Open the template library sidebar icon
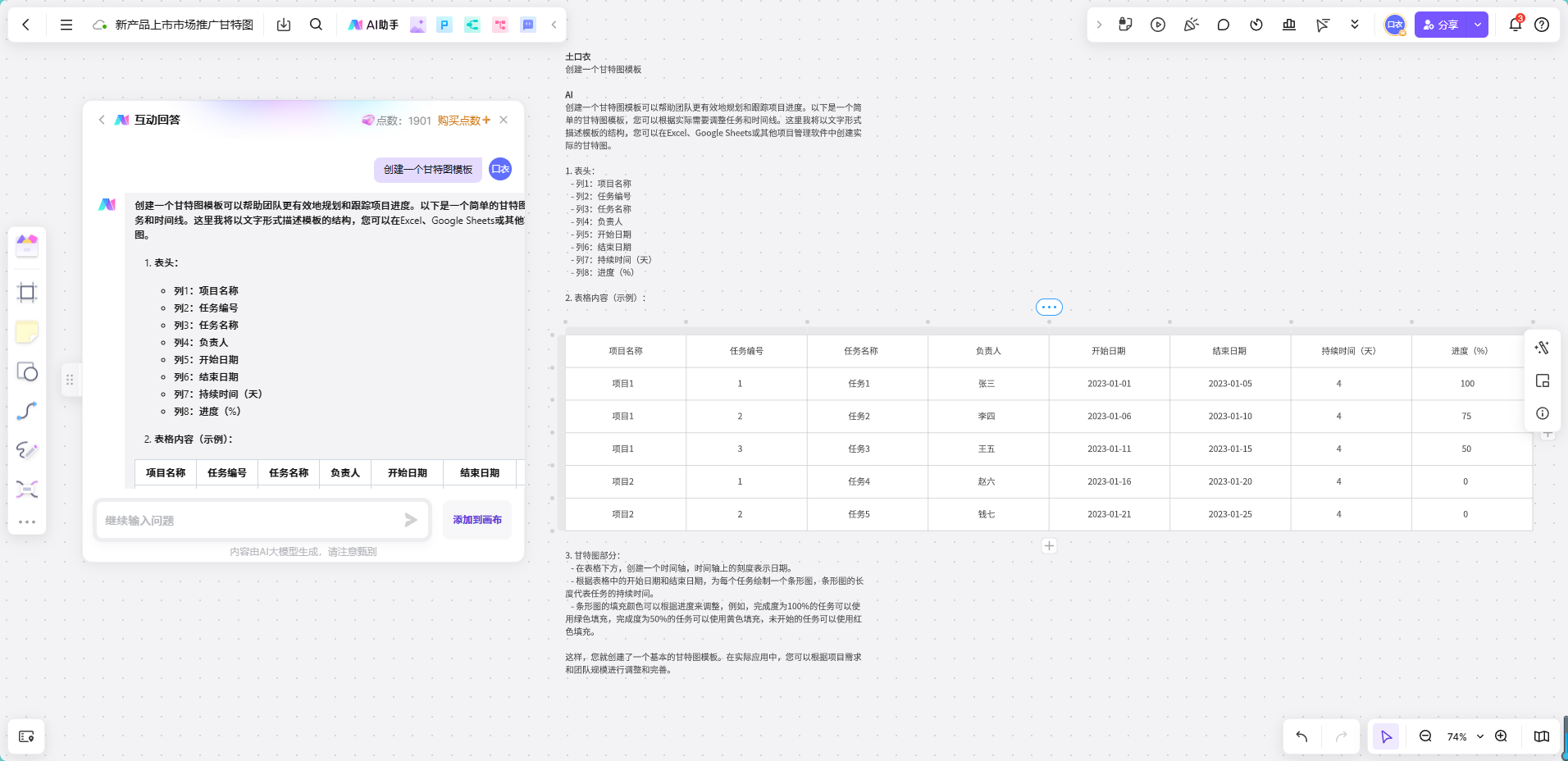1568x761 pixels. coord(27,245)
